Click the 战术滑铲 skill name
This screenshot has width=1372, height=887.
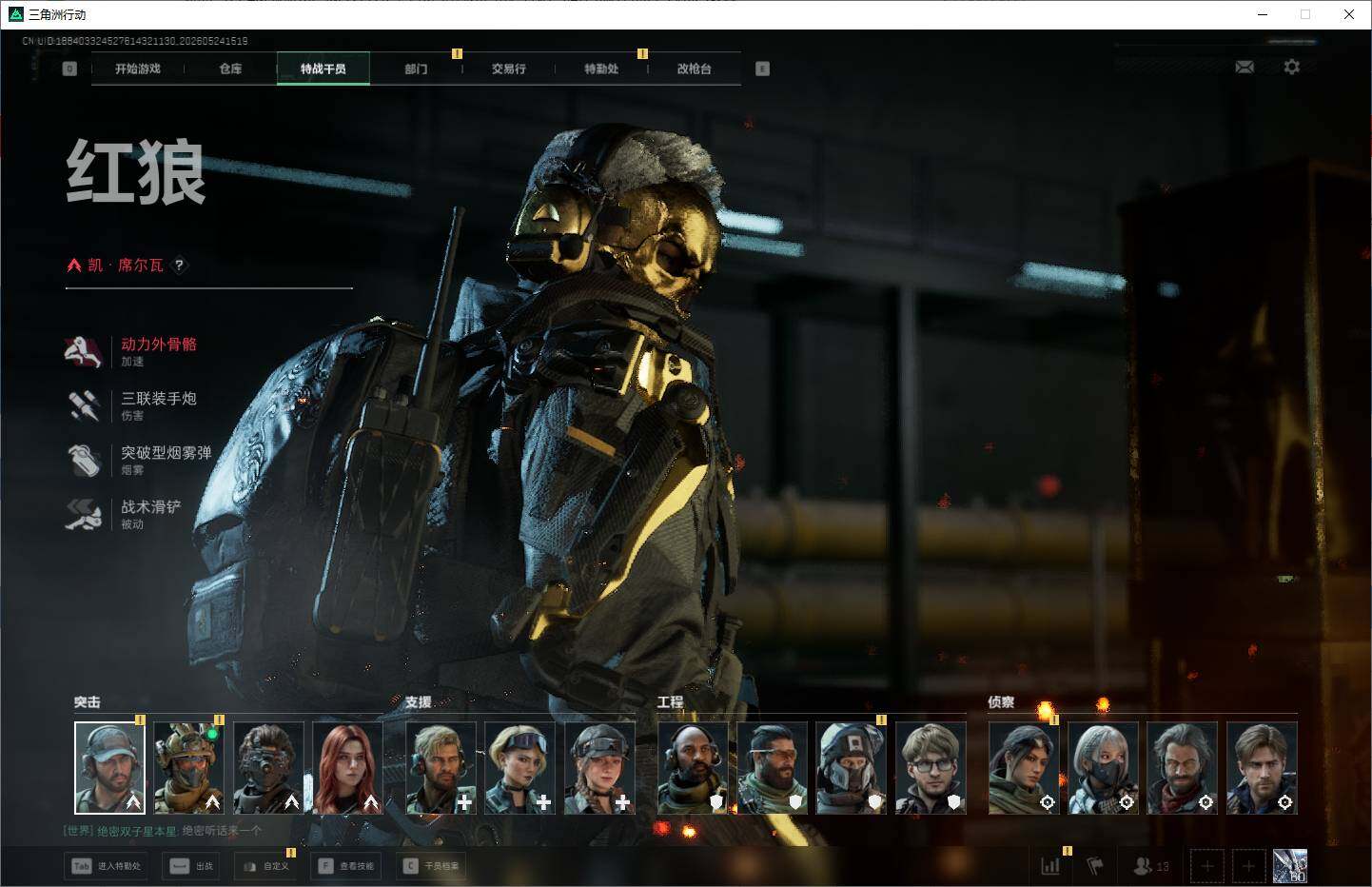point(151,507)
